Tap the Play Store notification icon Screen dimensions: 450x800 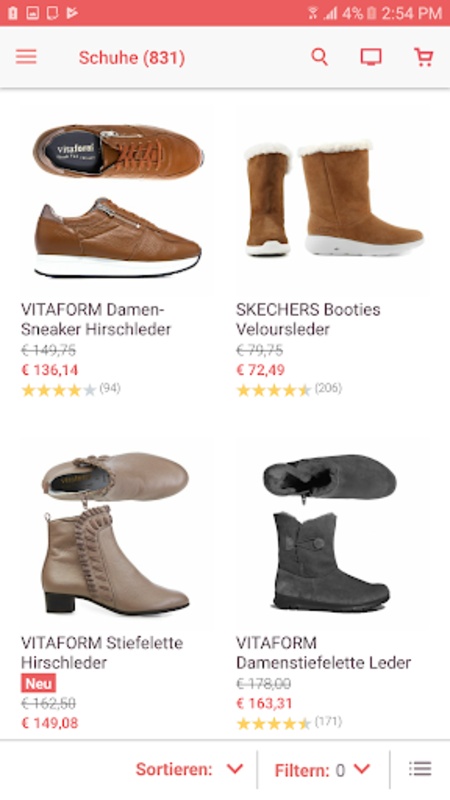pos(72,13)
